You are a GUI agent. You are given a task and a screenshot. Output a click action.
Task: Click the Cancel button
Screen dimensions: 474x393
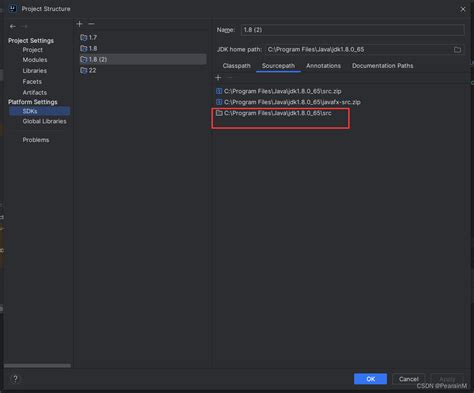click(x=408, y=379)
